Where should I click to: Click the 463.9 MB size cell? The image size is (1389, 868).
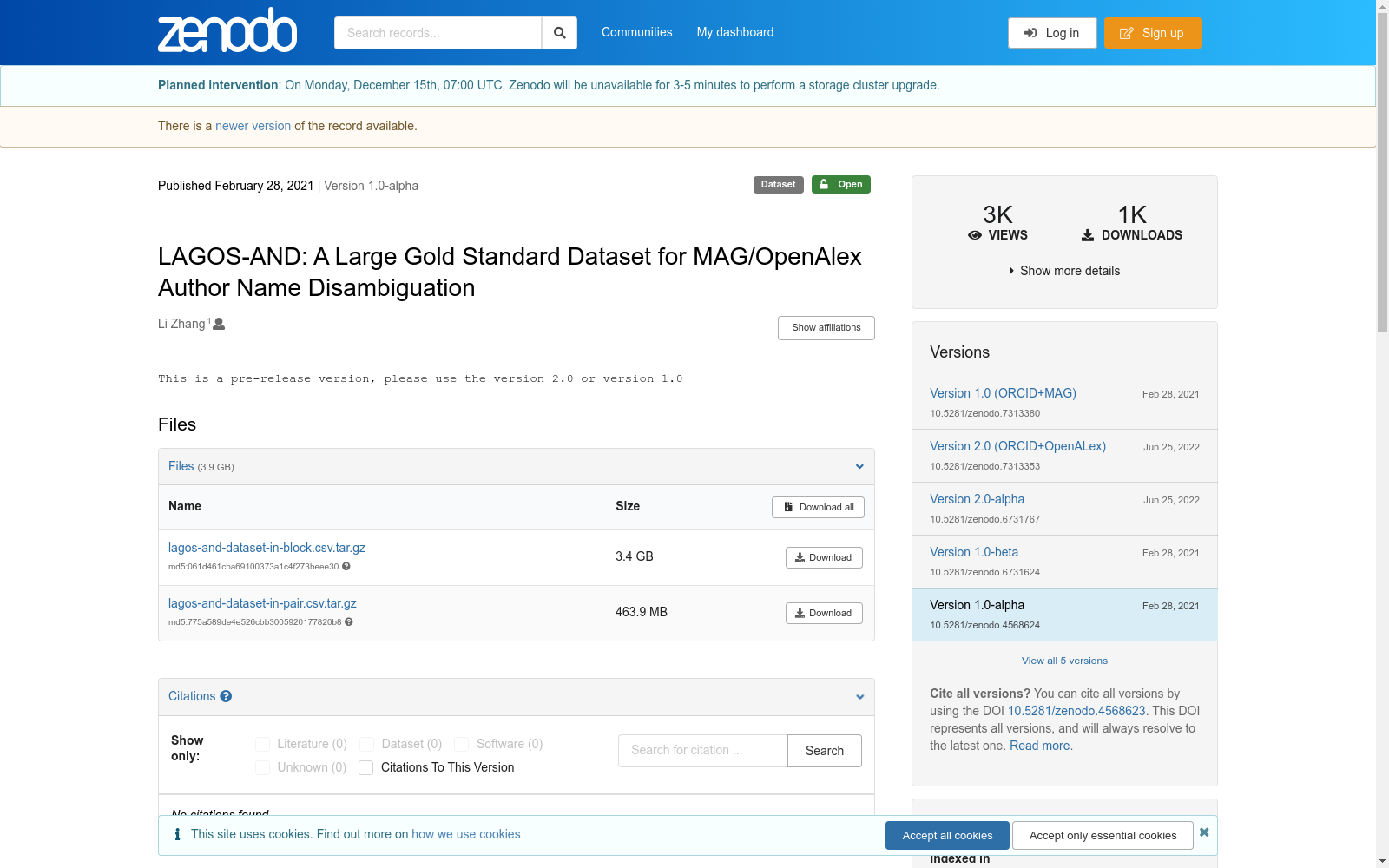(642, 612)
